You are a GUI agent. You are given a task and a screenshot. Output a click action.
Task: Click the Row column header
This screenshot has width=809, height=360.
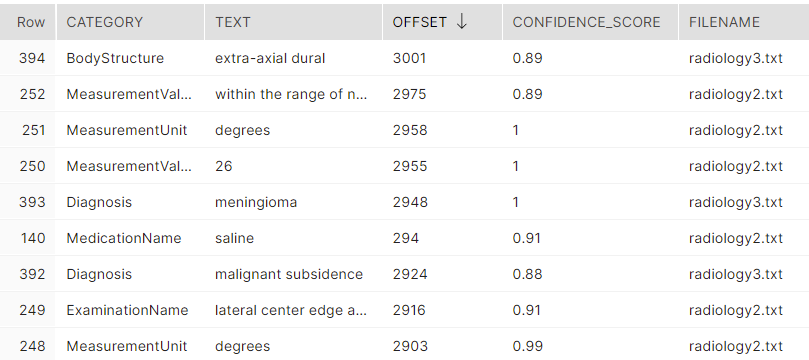tap(31, 22)
